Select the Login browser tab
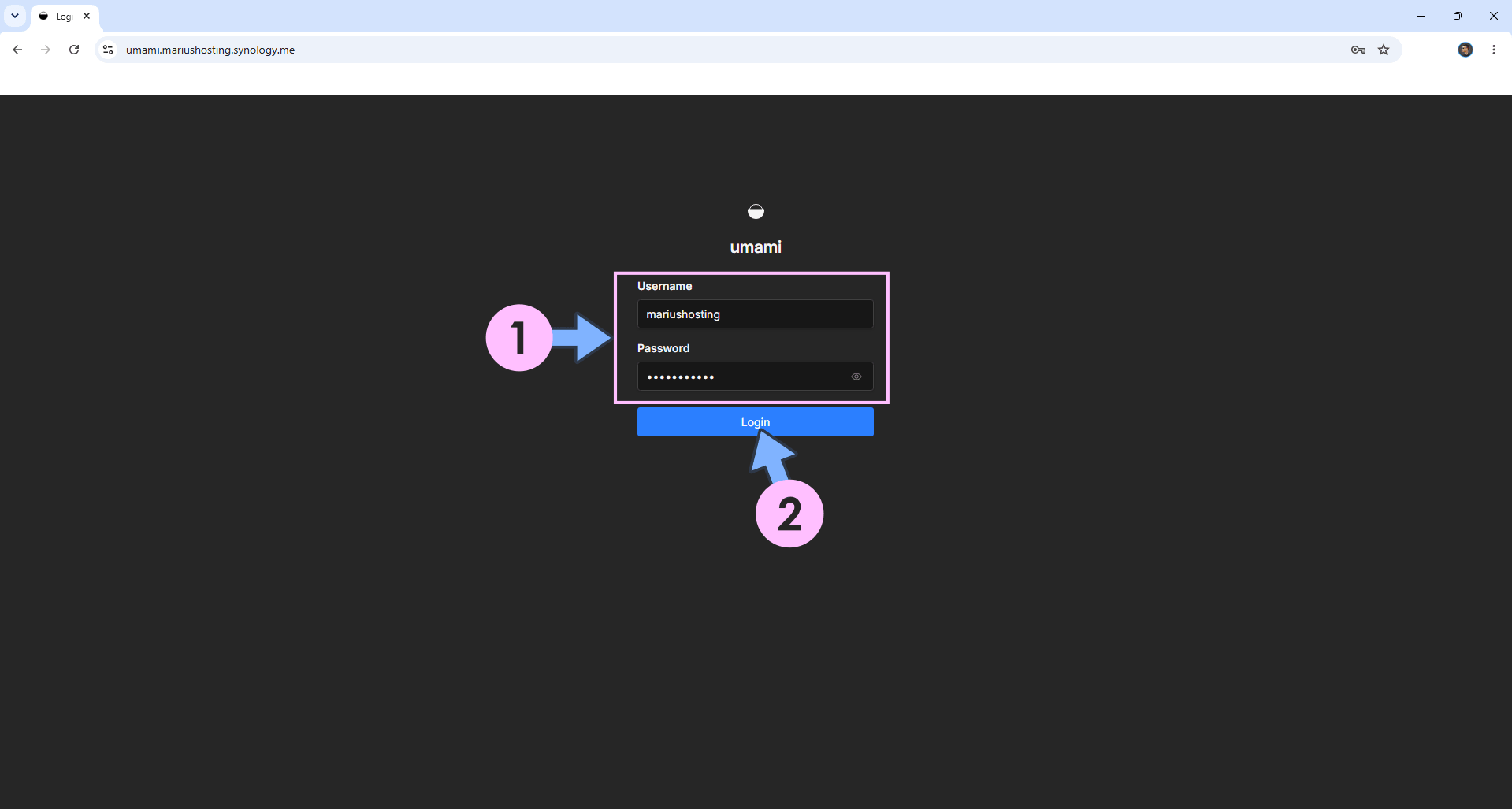Image resolution: width=1512 pixels, height=809 pixels. [65, 17]
